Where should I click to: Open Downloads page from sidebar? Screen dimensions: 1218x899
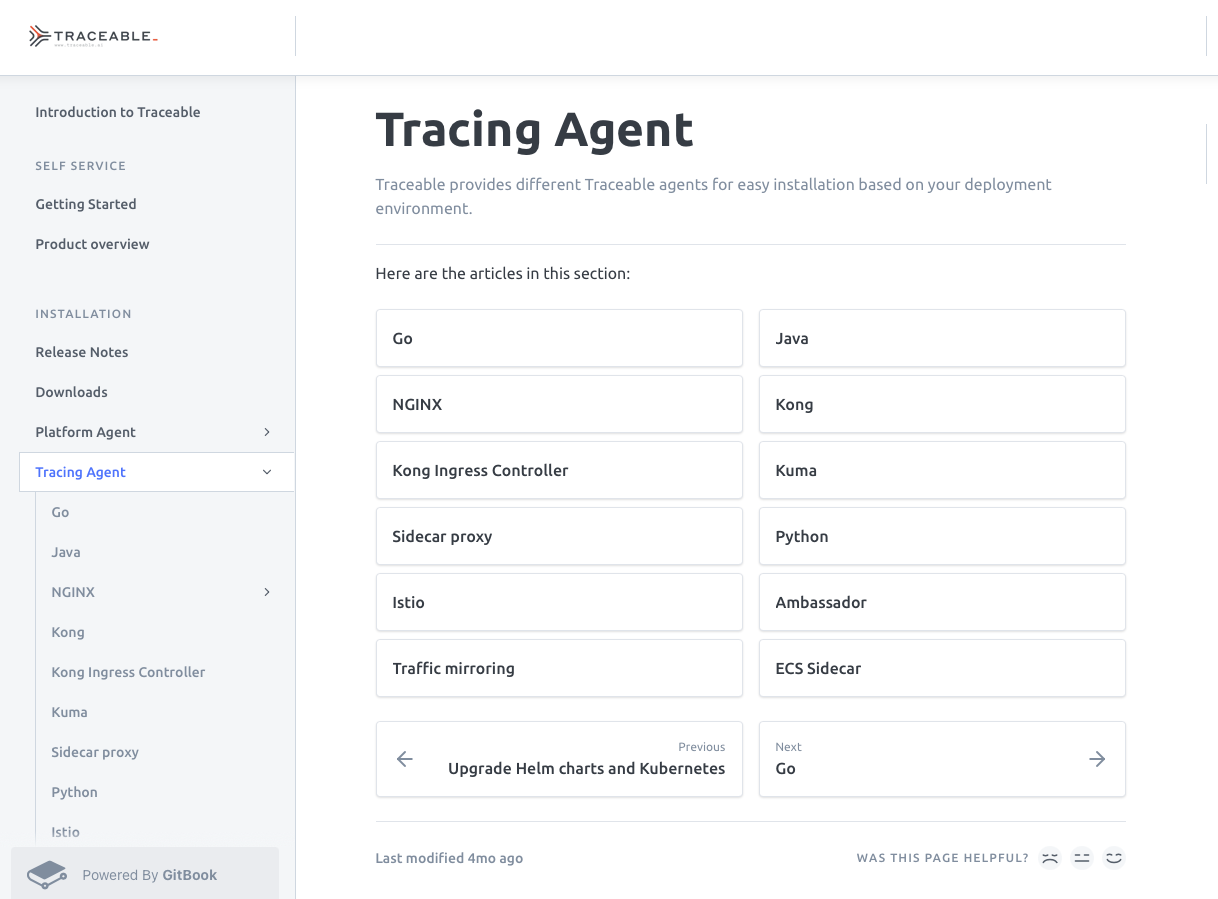tap(72, 392)
